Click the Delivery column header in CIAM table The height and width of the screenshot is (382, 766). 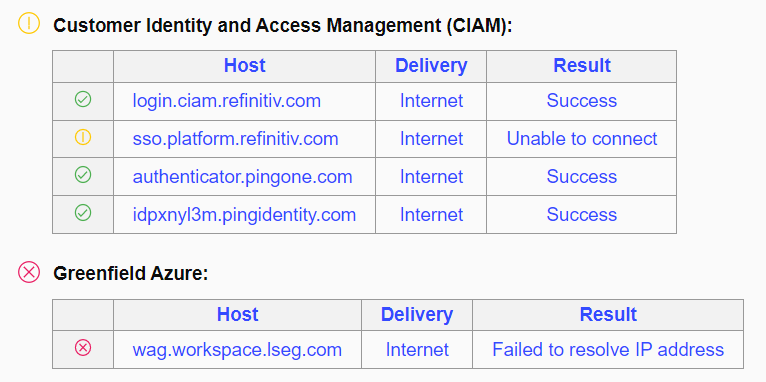pos(431,65)
